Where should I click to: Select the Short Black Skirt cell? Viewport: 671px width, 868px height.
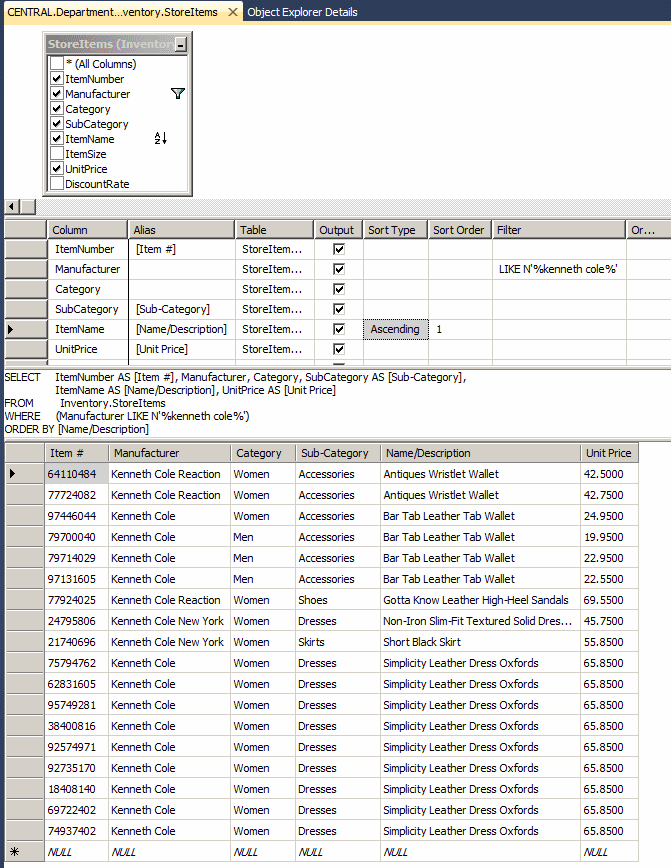click(x=480, y=642)
